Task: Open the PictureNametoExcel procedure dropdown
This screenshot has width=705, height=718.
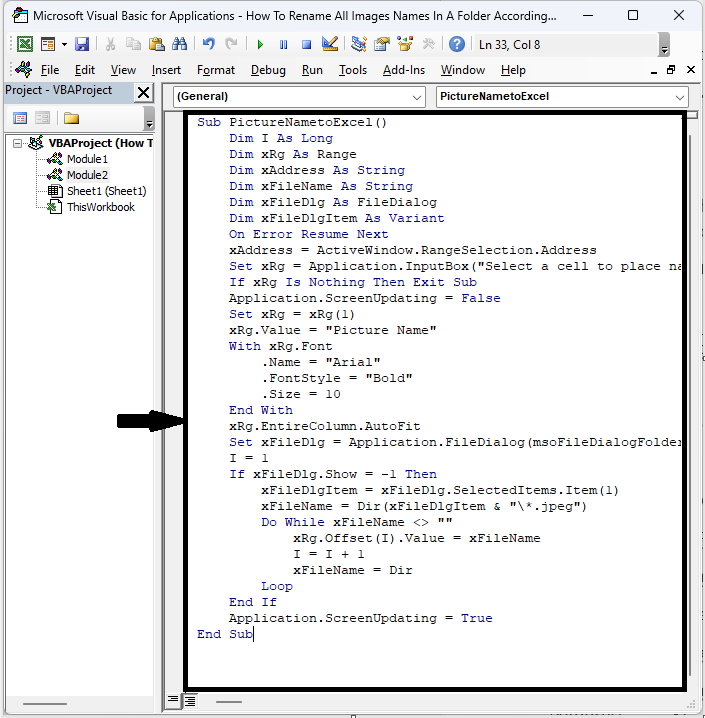Action: pos(680,97)
